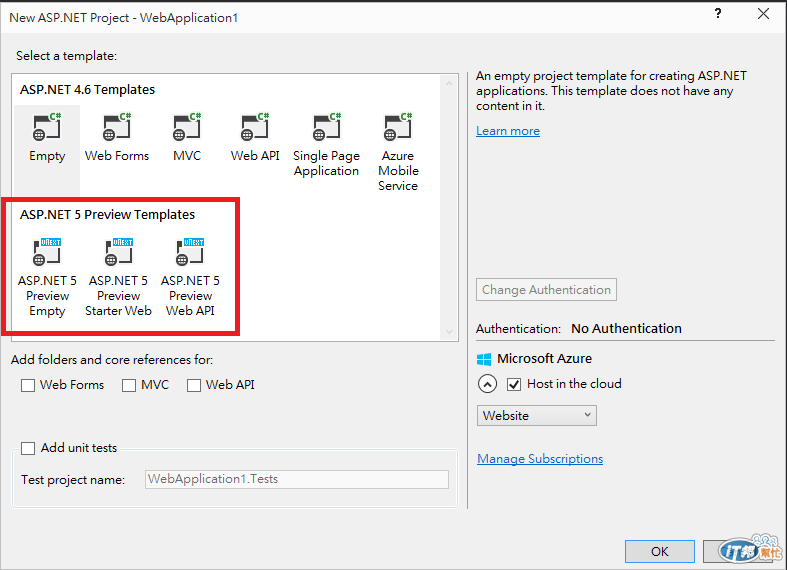Uncheck Host in the cloud
Image resolution: width=787 pixels, height=570 pixels.
coord(513,384)
